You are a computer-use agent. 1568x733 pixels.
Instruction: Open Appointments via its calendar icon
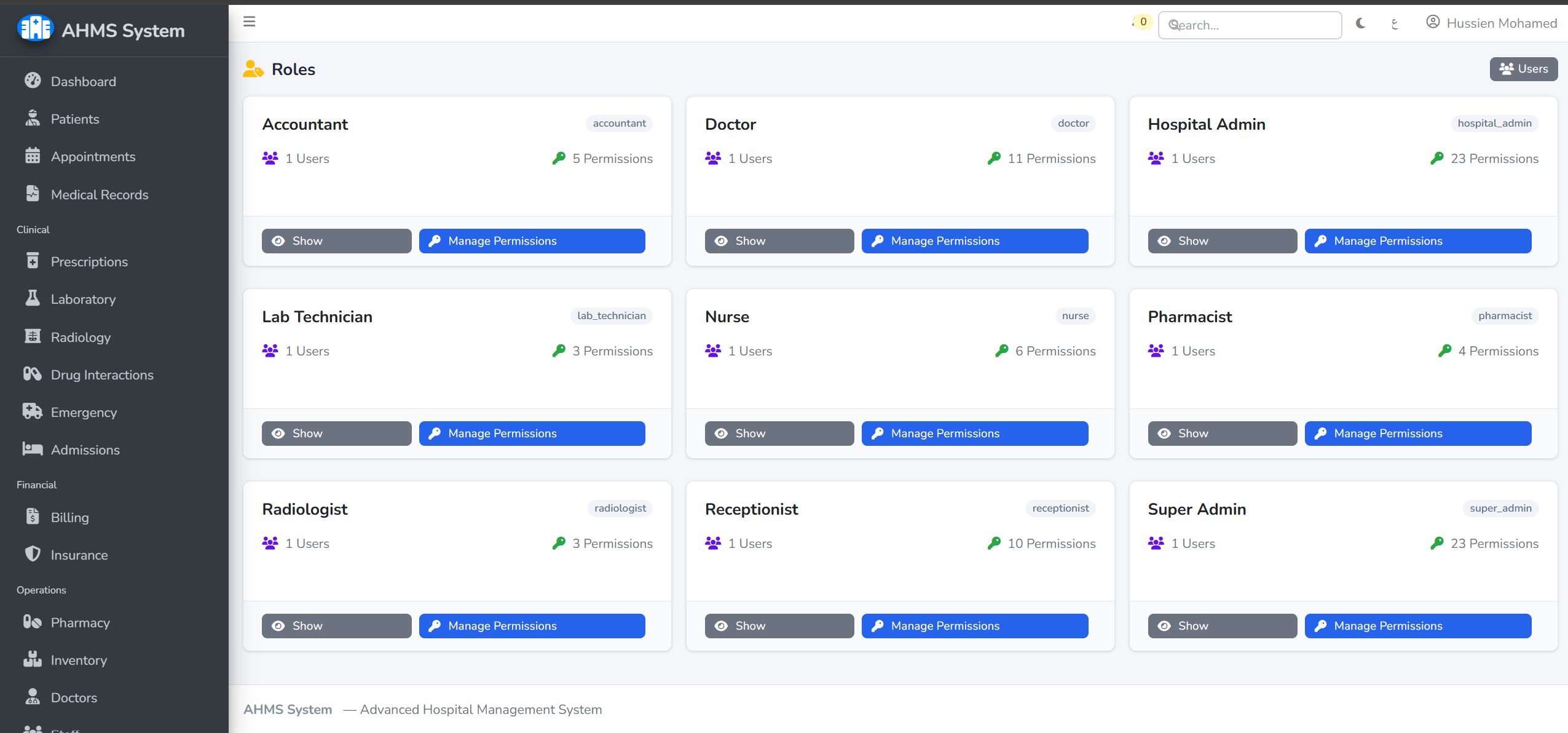tap(33, 156)
